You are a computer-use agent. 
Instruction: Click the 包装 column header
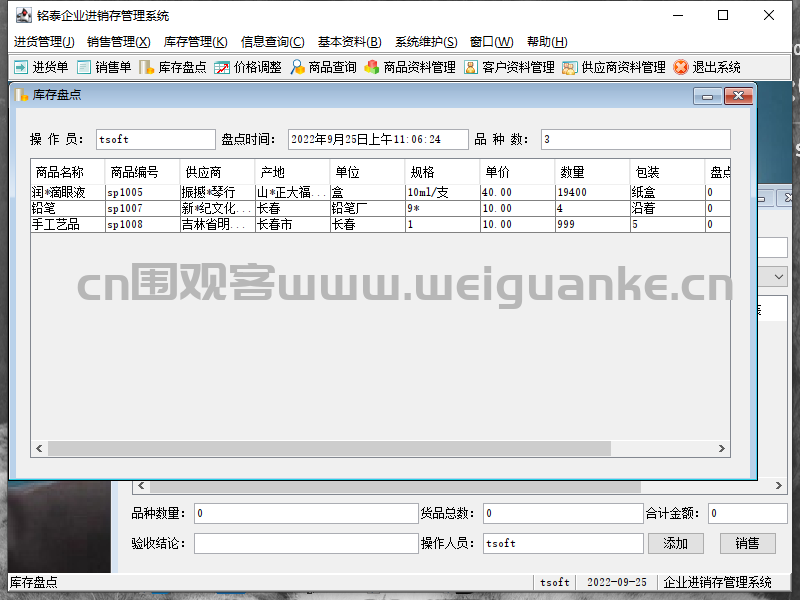click(668, 172)
